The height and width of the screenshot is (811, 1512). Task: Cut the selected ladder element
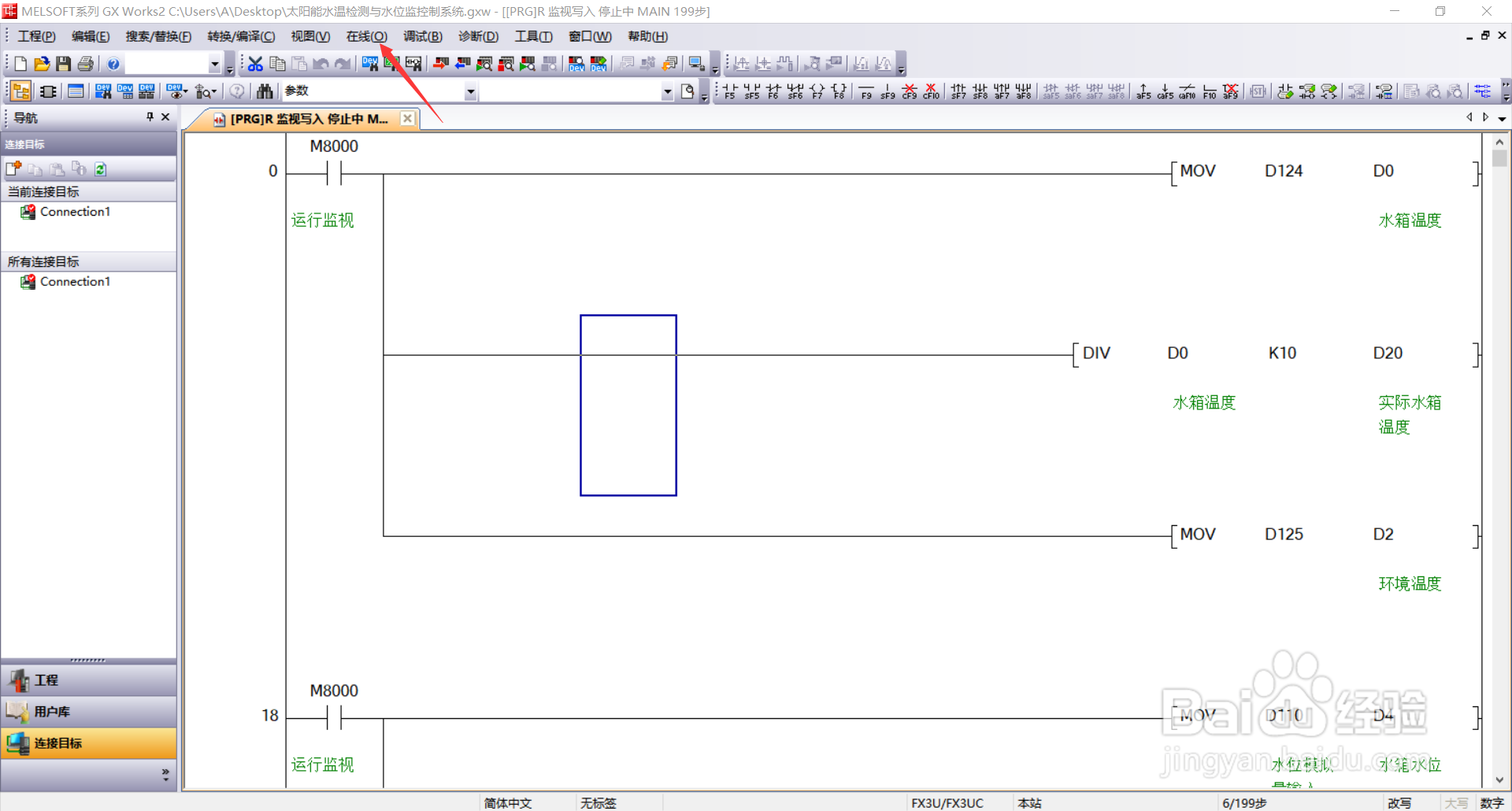click(x=255, y=64)
